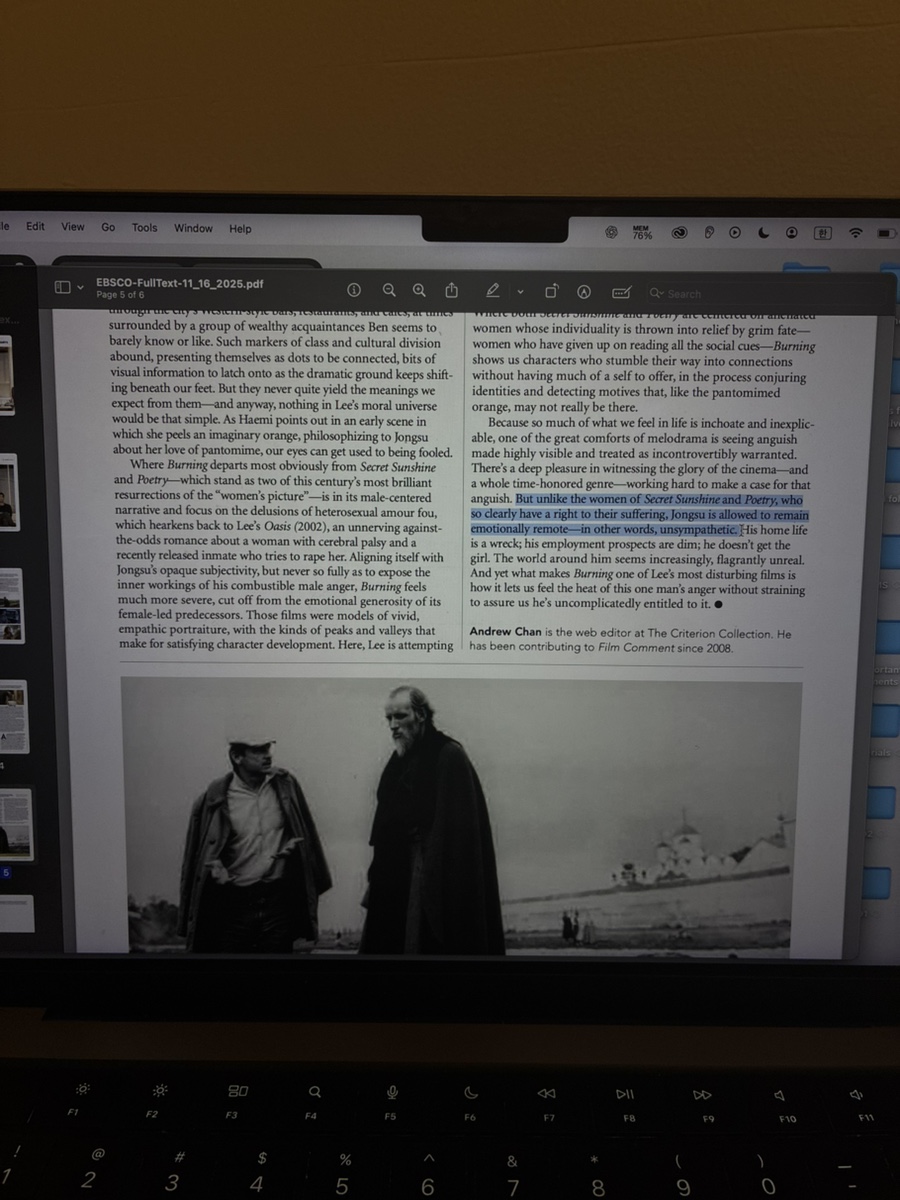Expand the highlight color dropdown arrow
Viewport: 900px width, 1200px height.
pyautogui.click(x=520, y=292)
